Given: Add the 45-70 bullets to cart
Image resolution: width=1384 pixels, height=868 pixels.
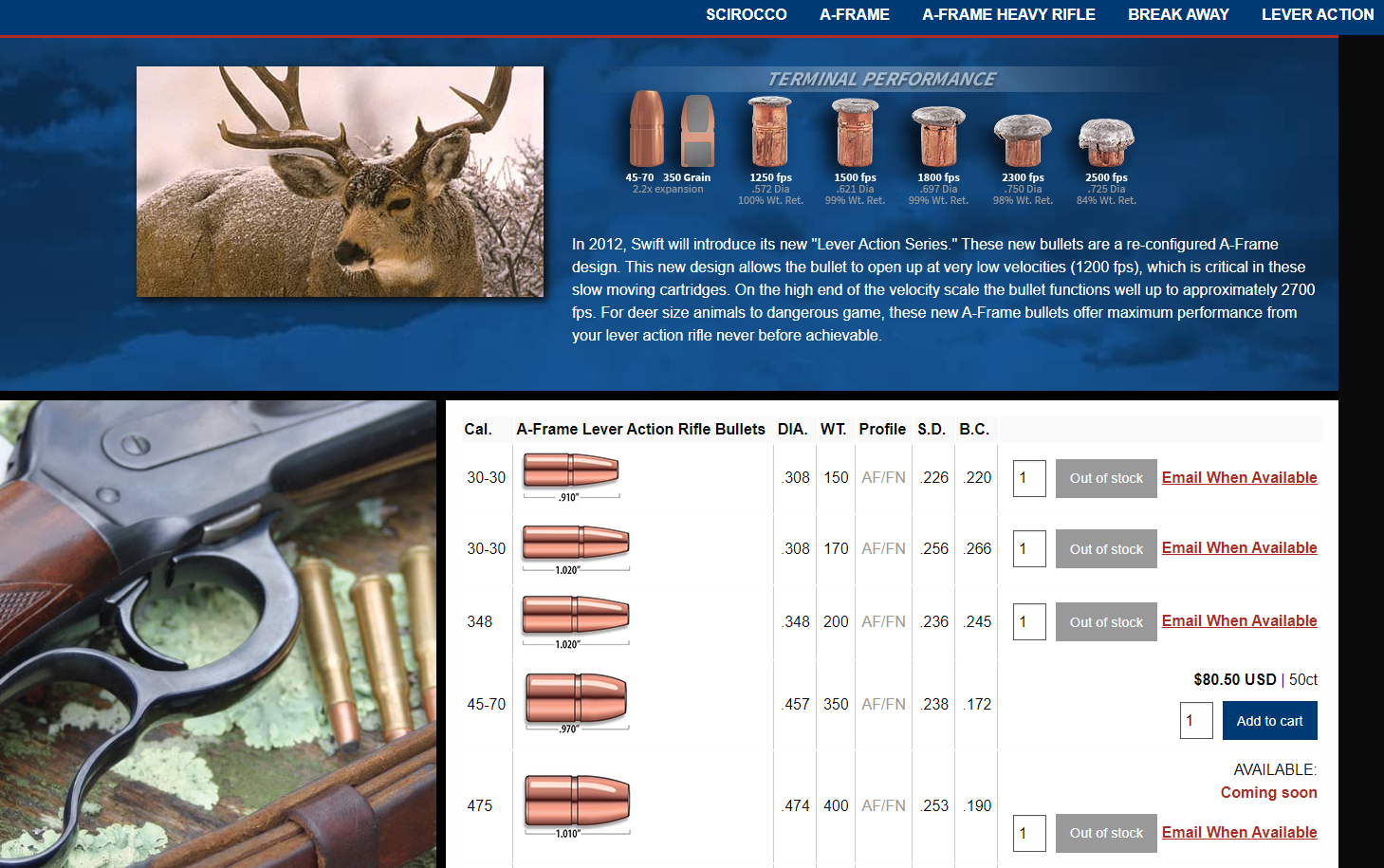Looking at the screenshot, I should click(1269, 721).
